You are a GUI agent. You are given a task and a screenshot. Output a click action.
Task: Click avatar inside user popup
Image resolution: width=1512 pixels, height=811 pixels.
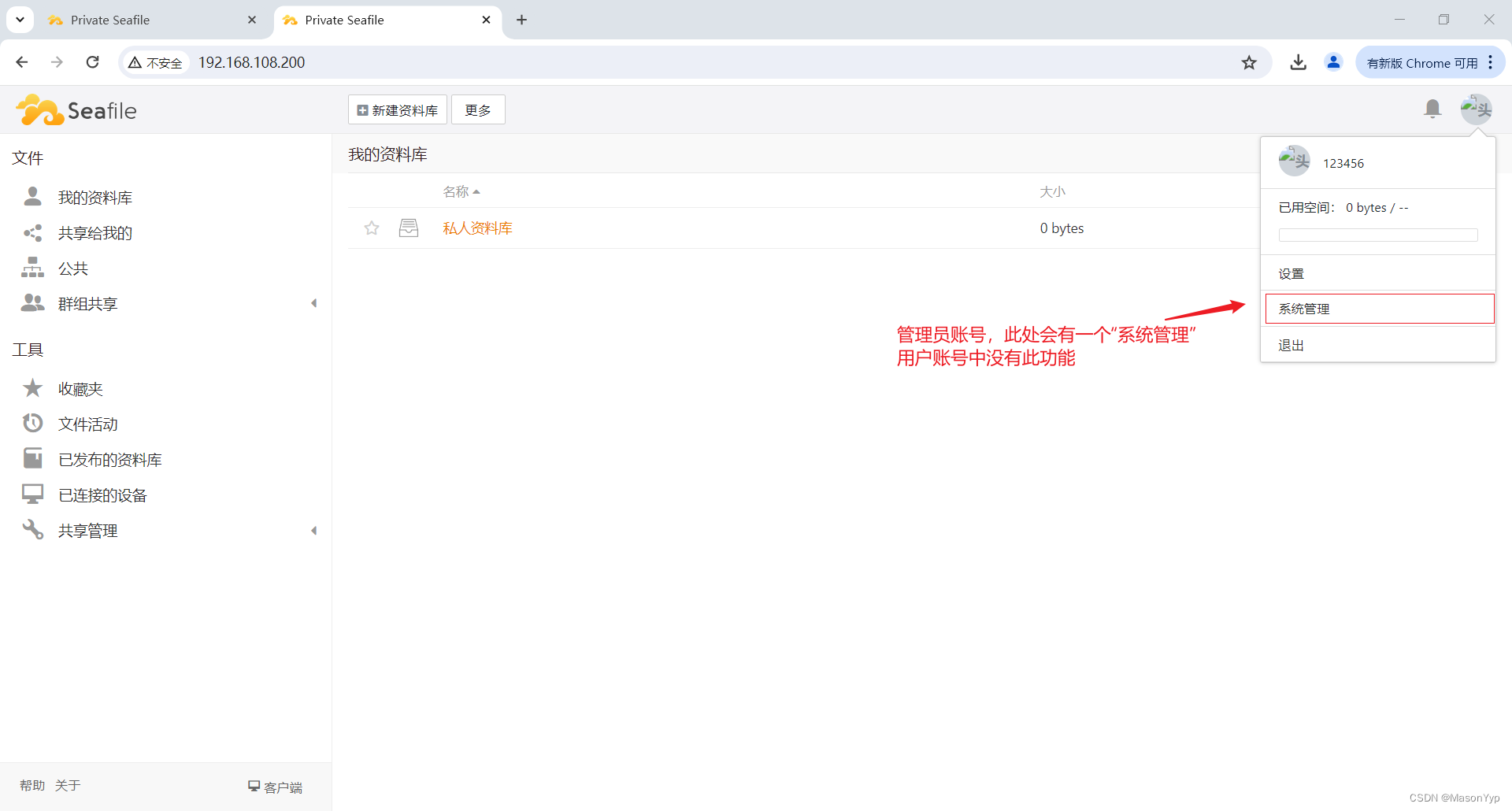[1294, 161]
